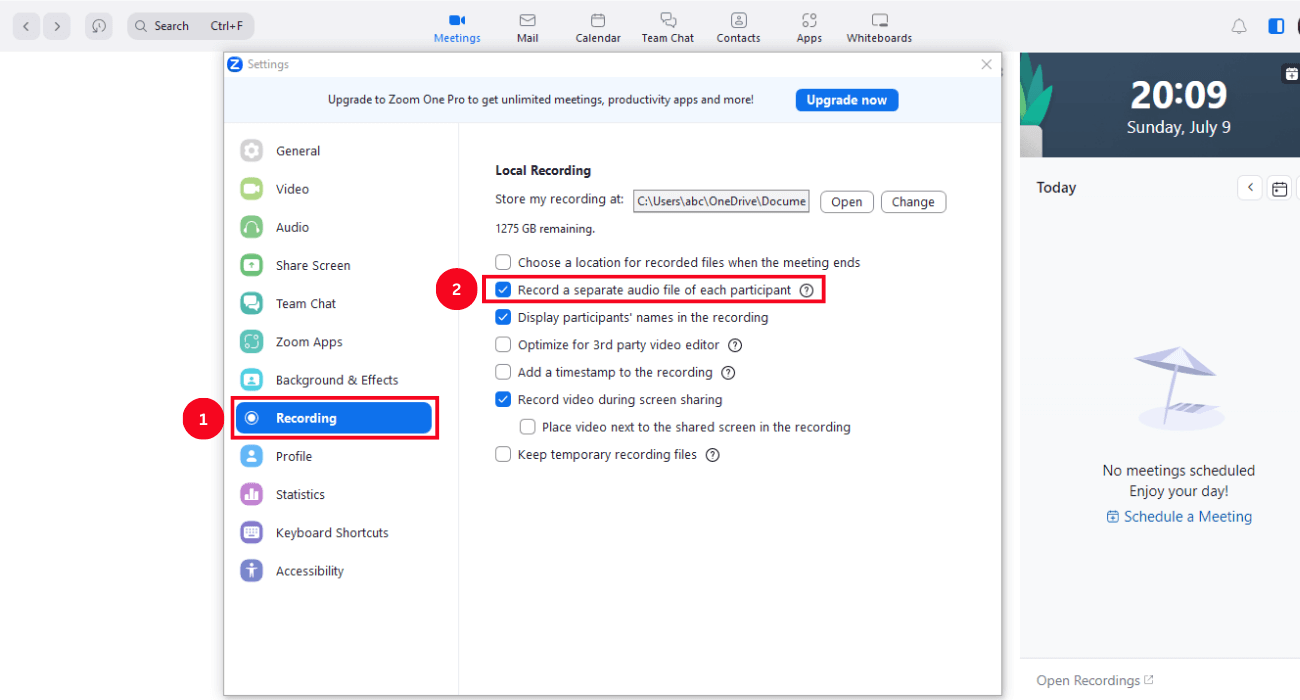Click the add-calendar icon on the clock banner

coord(1291,74)
